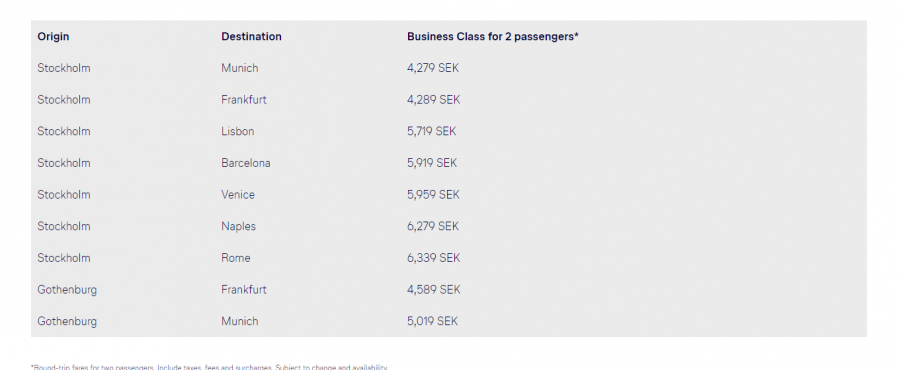Select the Venice destination cell

(x=238, y=194)
